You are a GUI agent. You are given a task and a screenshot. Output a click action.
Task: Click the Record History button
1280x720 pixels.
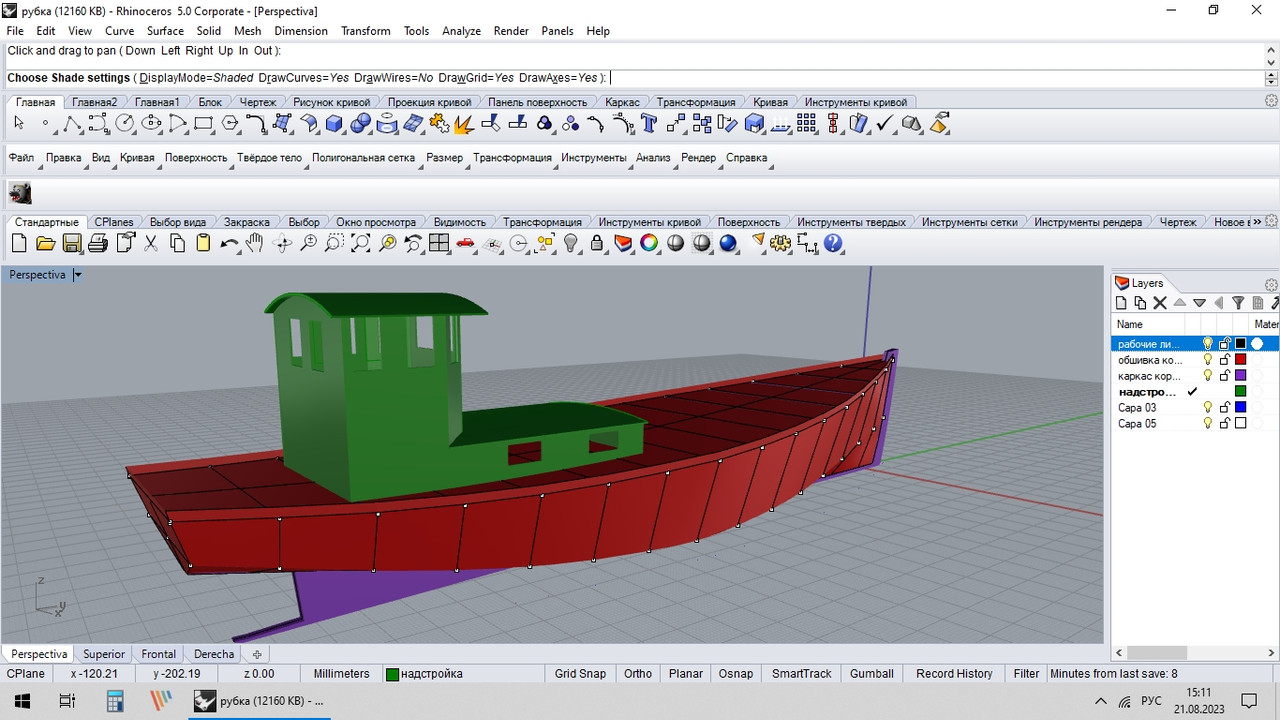(x=954, y=674)
